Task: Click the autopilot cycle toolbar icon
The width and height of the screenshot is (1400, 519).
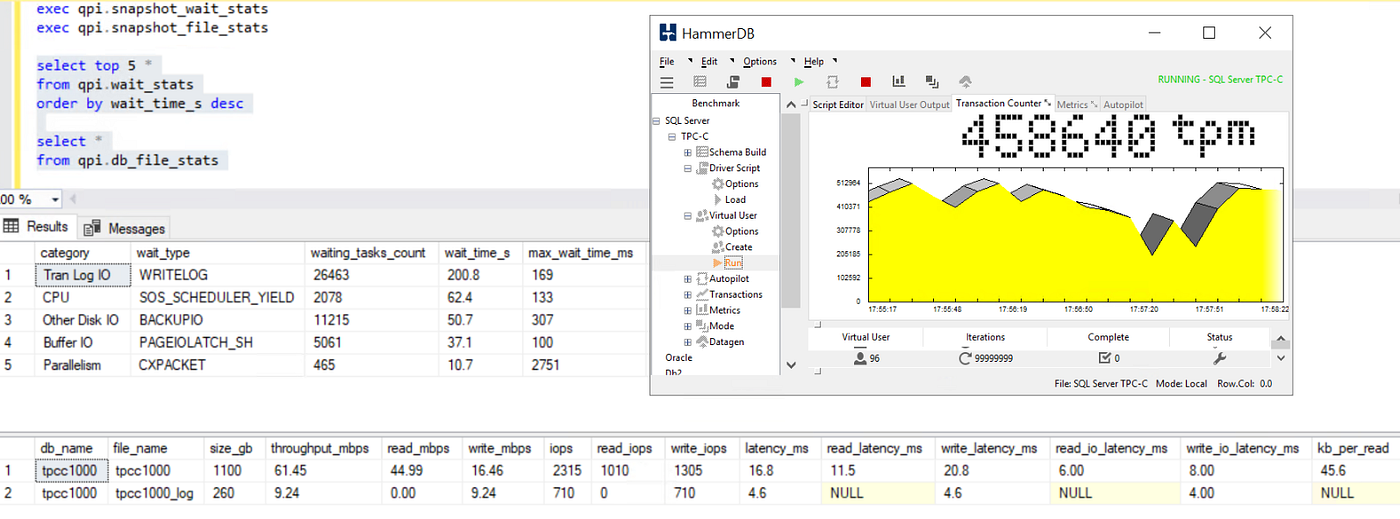Action: [832, 82]
